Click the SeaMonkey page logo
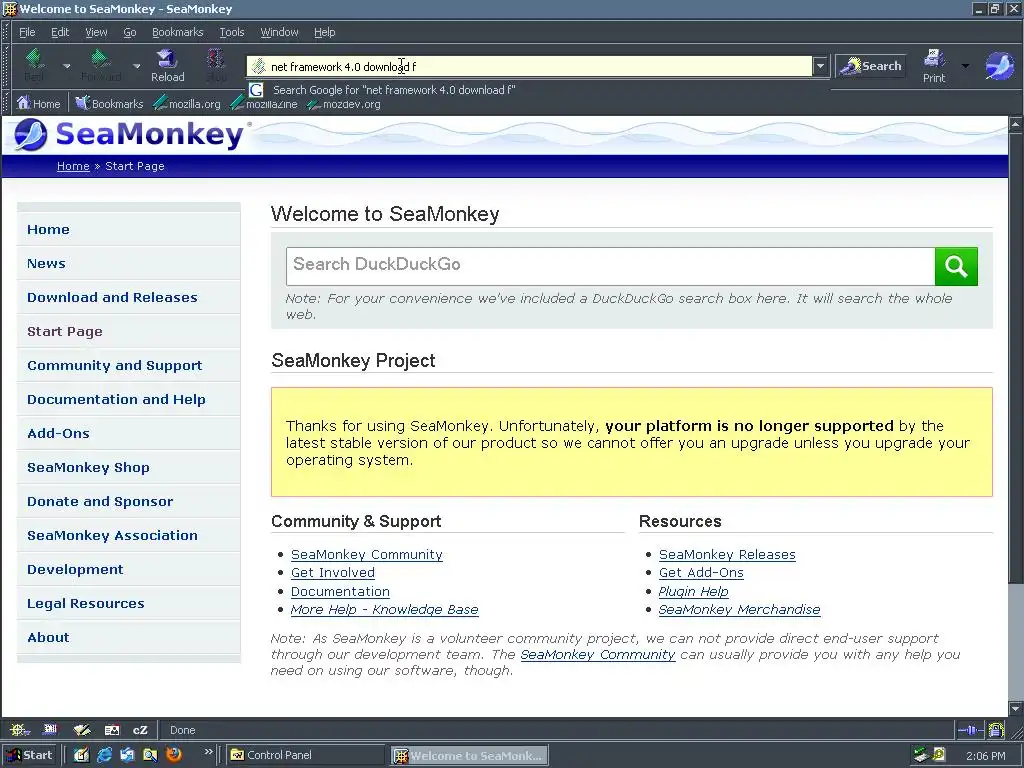 pyautogui.click(x=129, y=135)
